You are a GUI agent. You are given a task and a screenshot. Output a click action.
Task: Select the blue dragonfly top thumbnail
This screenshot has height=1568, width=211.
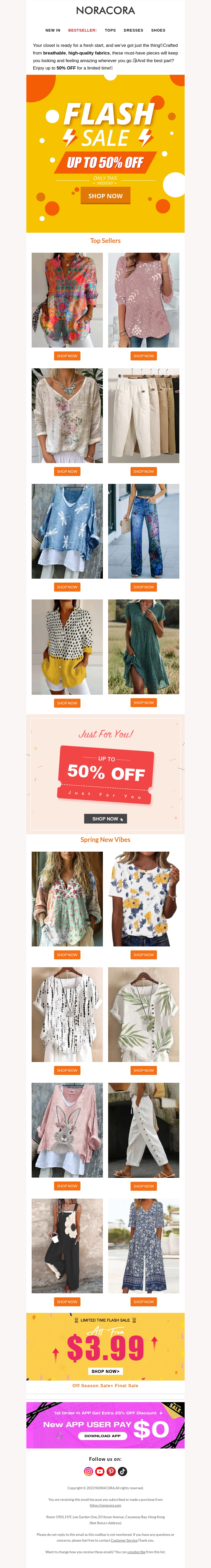(67, 531)
